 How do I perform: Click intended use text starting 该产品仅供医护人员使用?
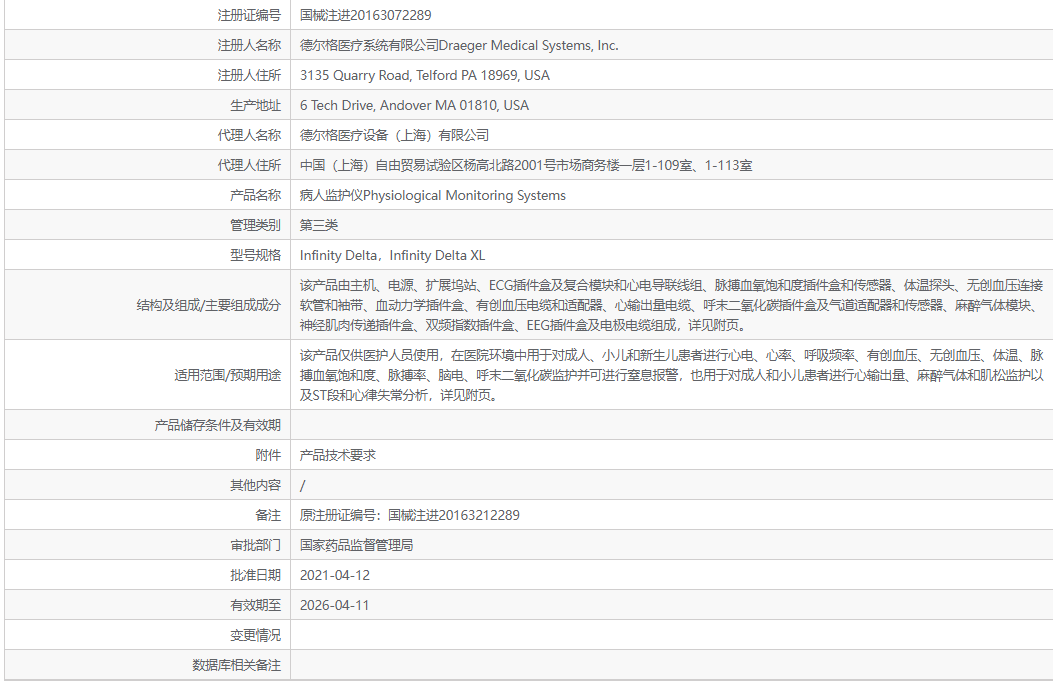point(672,375)
